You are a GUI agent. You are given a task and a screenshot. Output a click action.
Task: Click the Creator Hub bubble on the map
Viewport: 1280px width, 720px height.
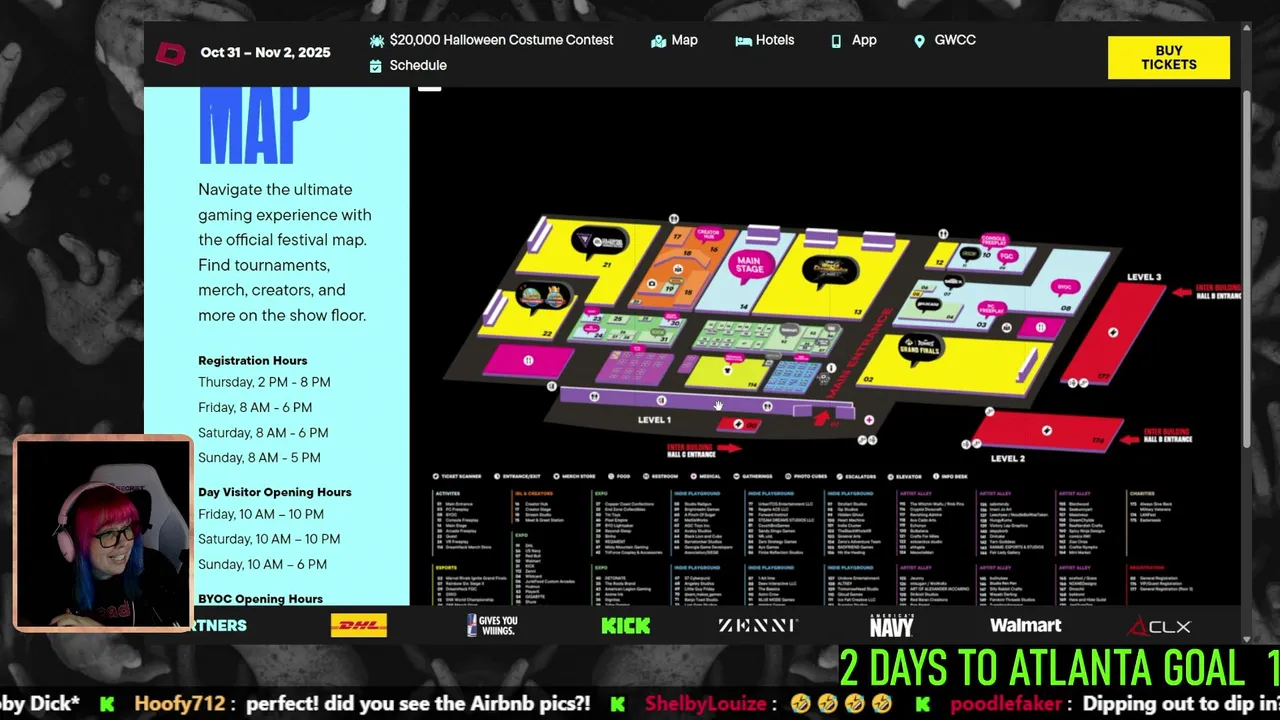coord(708,235)
